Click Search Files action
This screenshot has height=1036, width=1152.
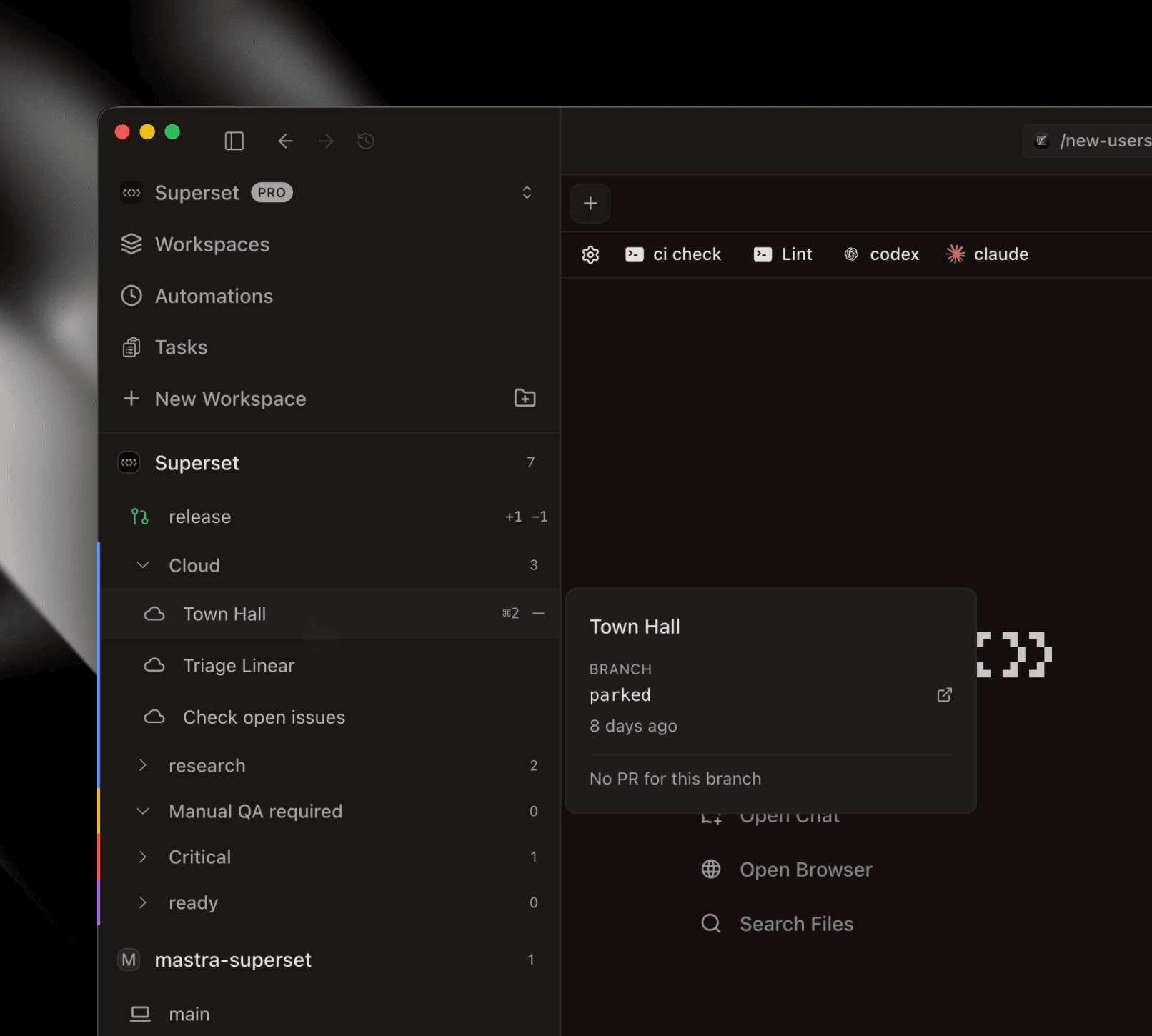point(778,924)
